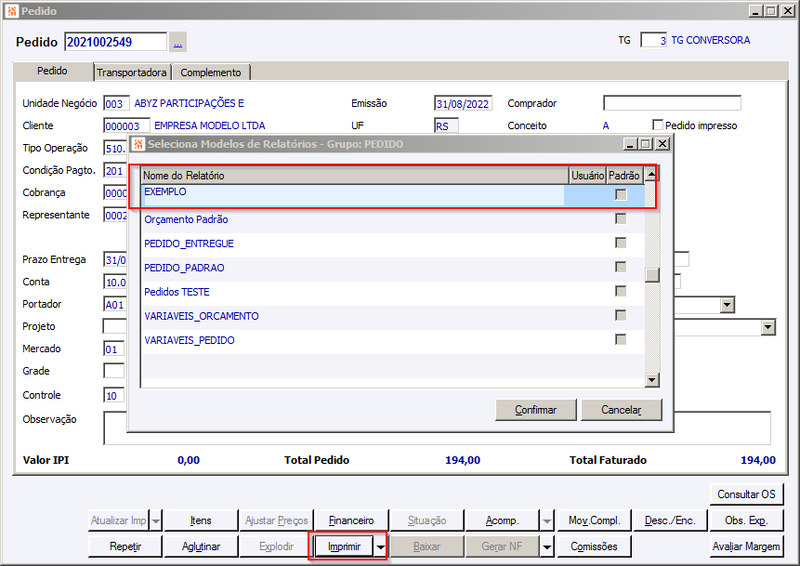The image size is (800, 566).
Task: Focus the UF field
Action: (x=446, y=126)
